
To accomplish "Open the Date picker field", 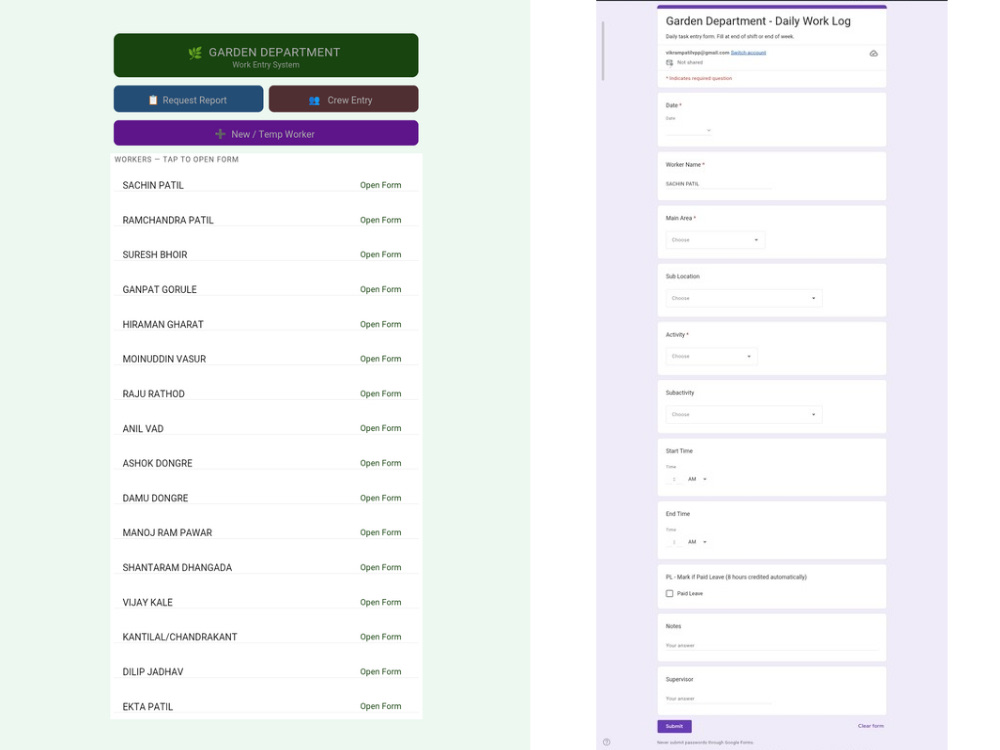I will tap(688, 130).
